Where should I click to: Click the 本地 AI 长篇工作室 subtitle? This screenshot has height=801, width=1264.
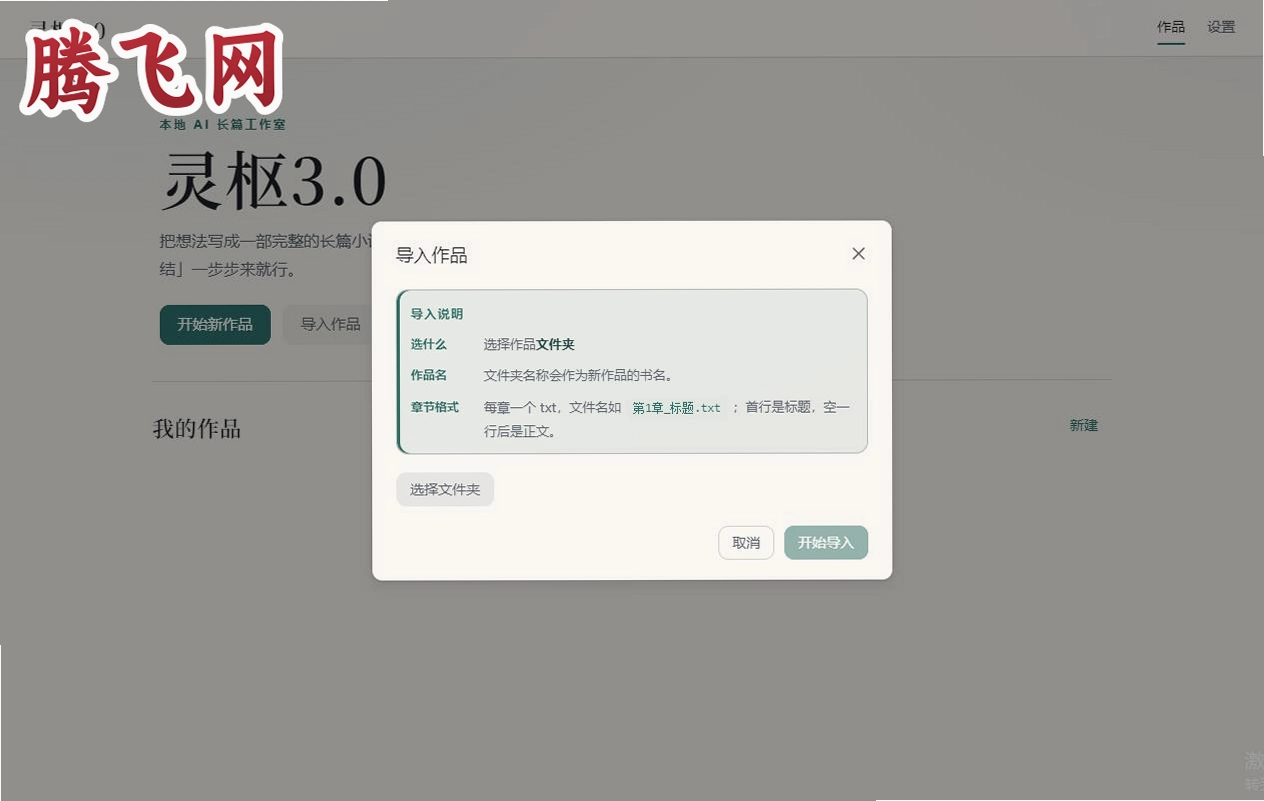(x=223, y=125)
